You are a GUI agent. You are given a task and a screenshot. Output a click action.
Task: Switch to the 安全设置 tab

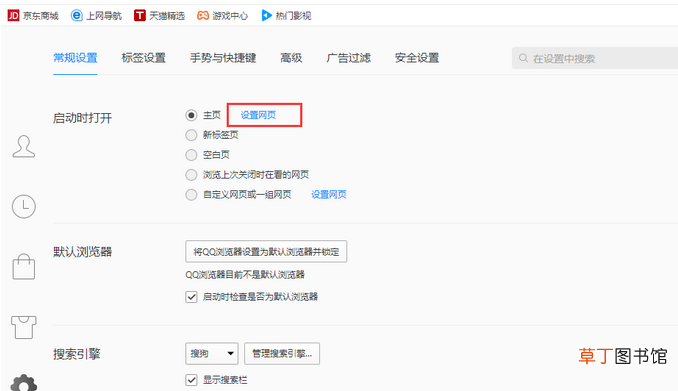coord(417,58)
